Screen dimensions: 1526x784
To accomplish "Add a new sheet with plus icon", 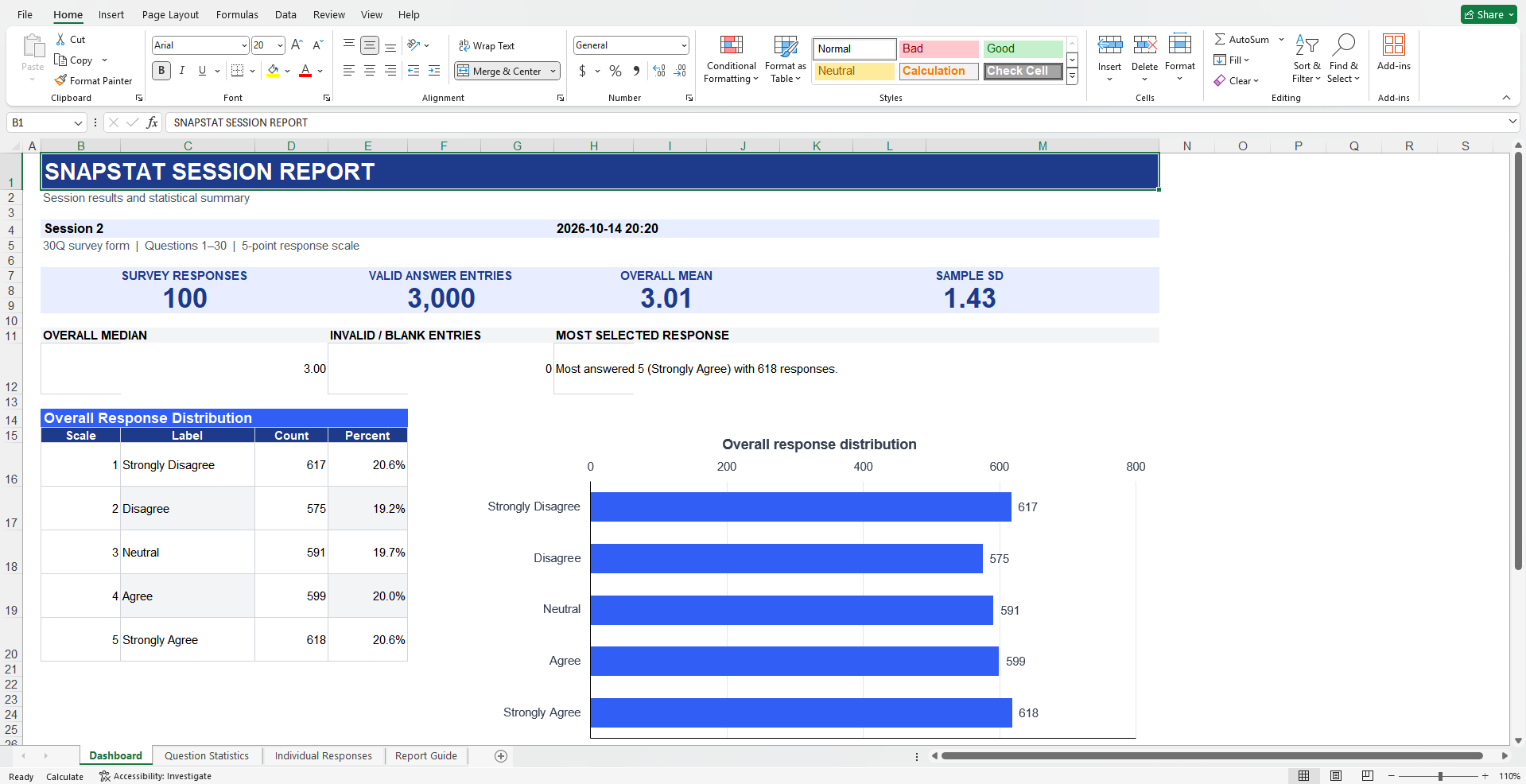I will (501, 756).
